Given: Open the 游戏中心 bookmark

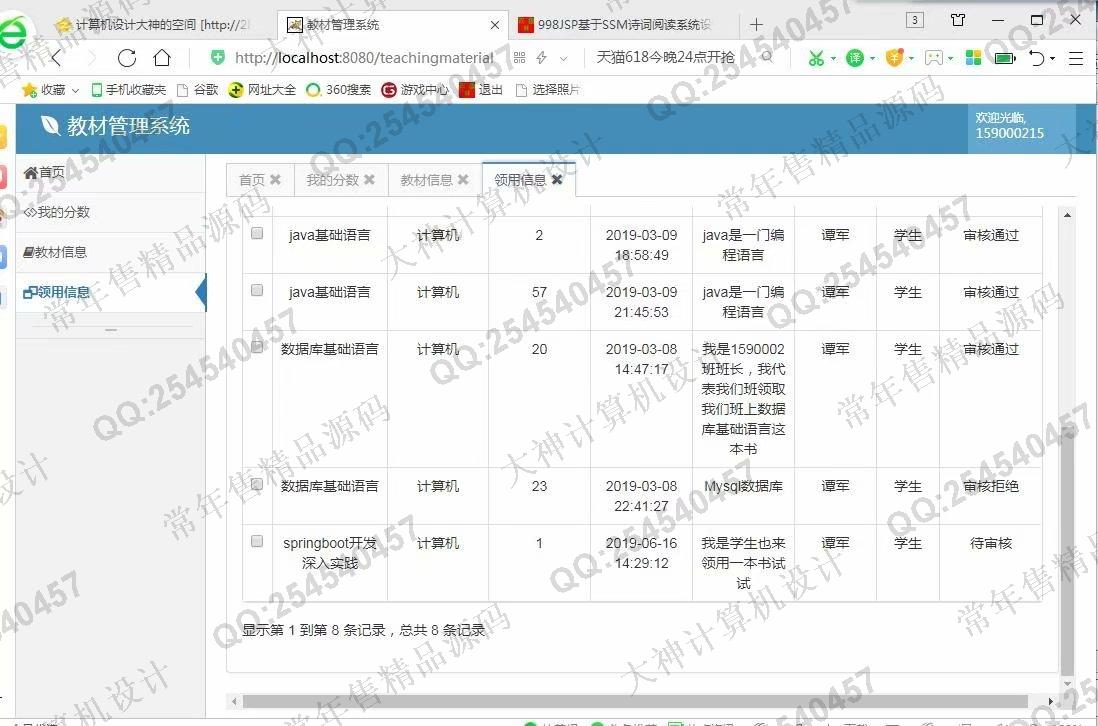Looking at the screenshot, I should [415, 90].
